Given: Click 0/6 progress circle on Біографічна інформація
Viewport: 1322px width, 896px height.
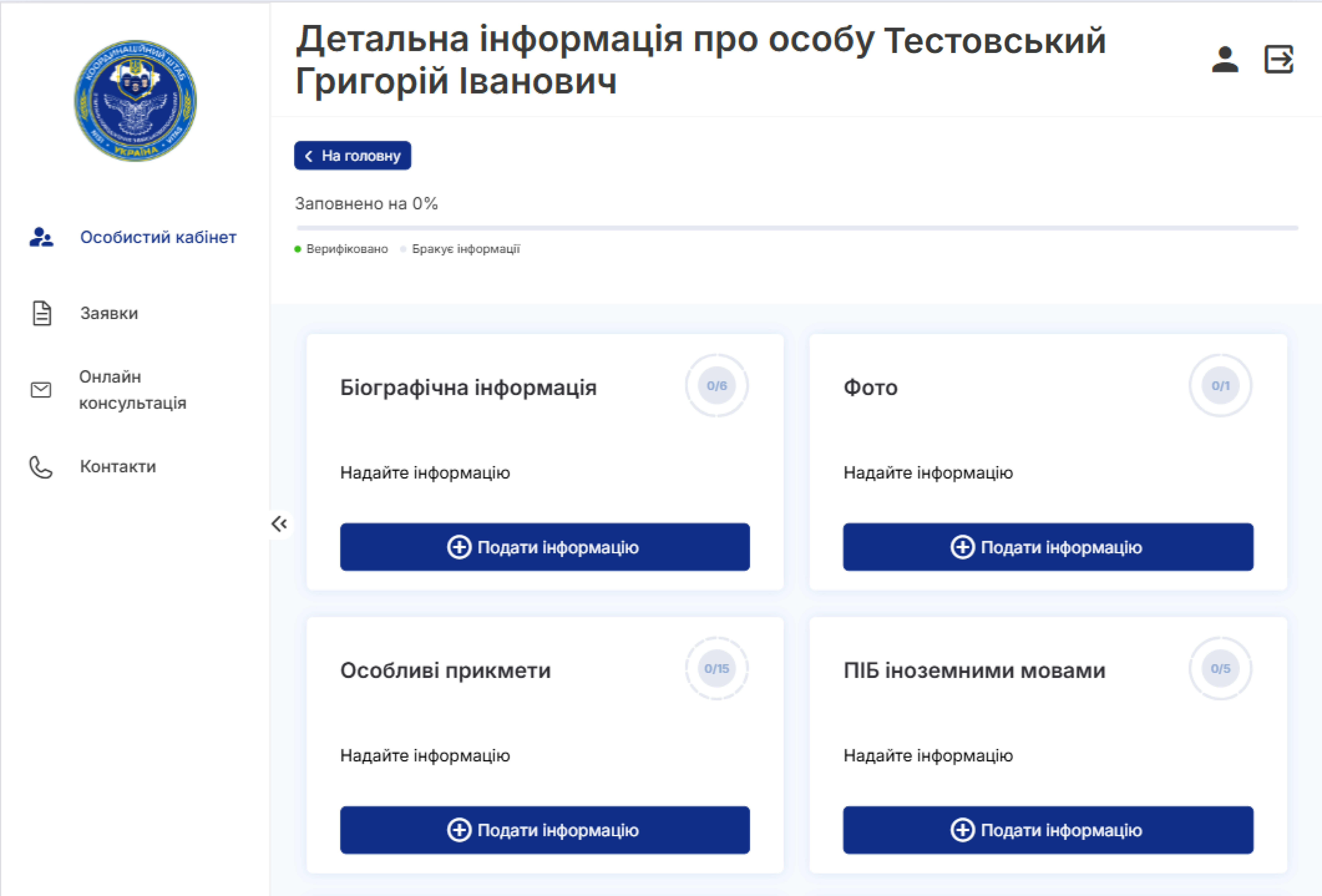Looking at the screenshot, I should coord(717,386).
